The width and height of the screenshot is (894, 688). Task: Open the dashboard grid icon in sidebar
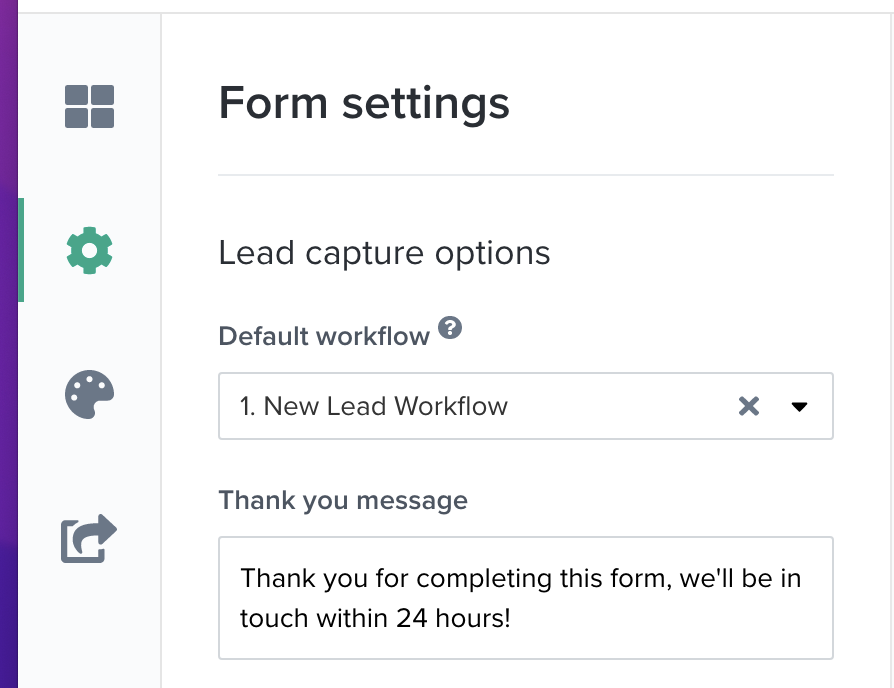coord(89,106)
